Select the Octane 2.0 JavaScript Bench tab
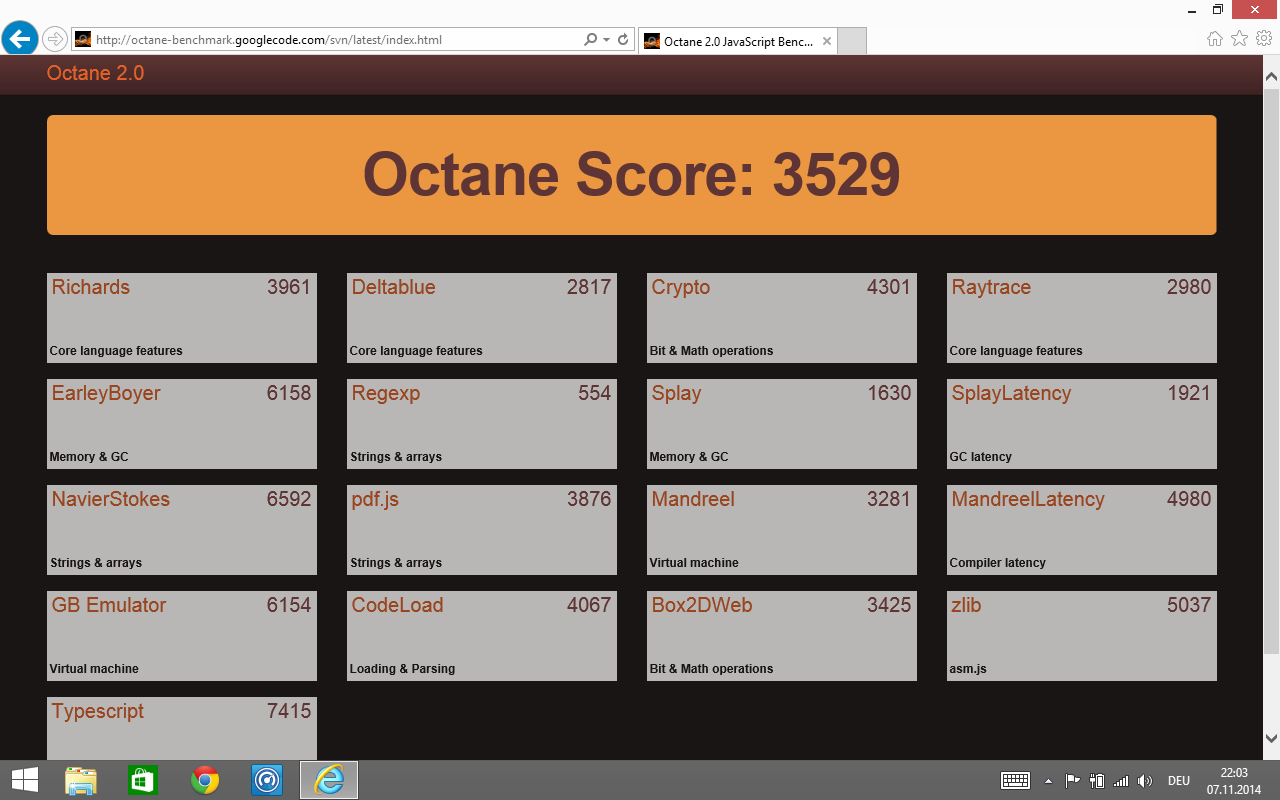1280x800 pixels. pyautogui.click(x=737, y=41)
